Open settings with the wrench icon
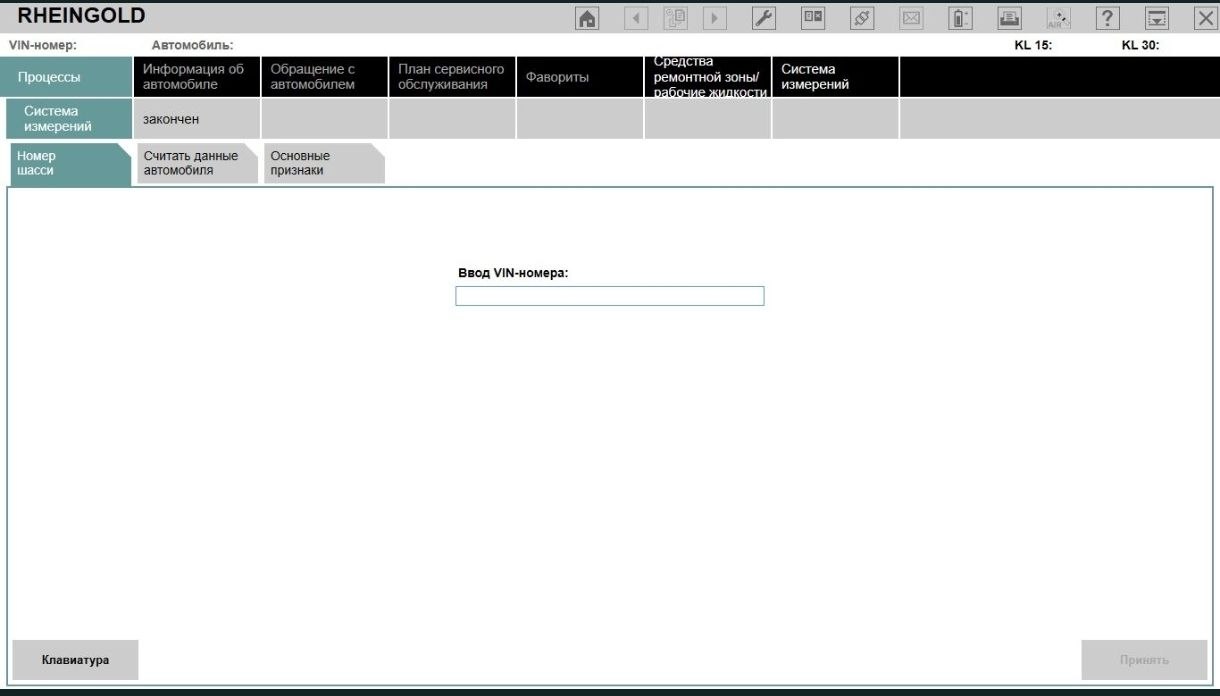This screenshot has width=1220, height=696. pyautogui.click(x=764, y=18)
